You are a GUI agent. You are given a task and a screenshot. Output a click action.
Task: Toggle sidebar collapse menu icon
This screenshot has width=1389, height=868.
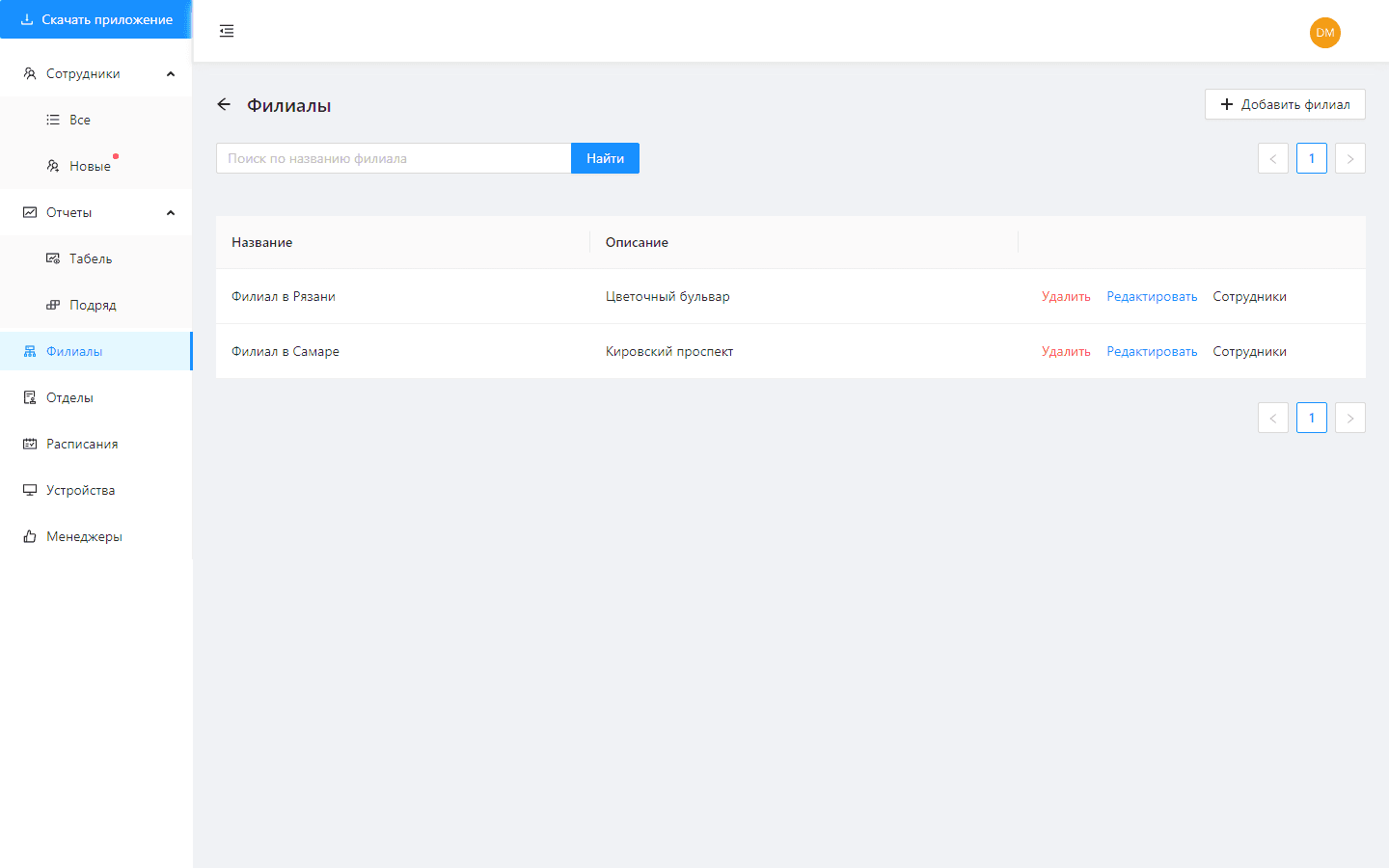click(x=227, y=31)
